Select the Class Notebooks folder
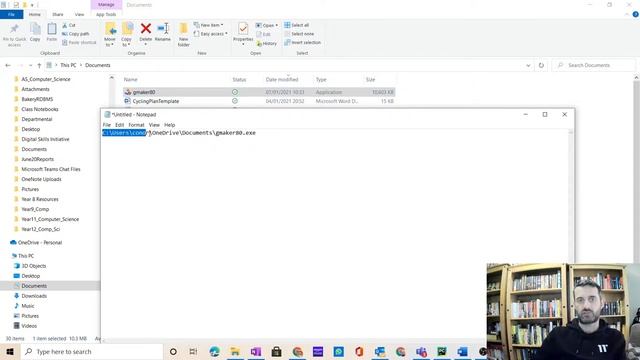 [40, 109]
